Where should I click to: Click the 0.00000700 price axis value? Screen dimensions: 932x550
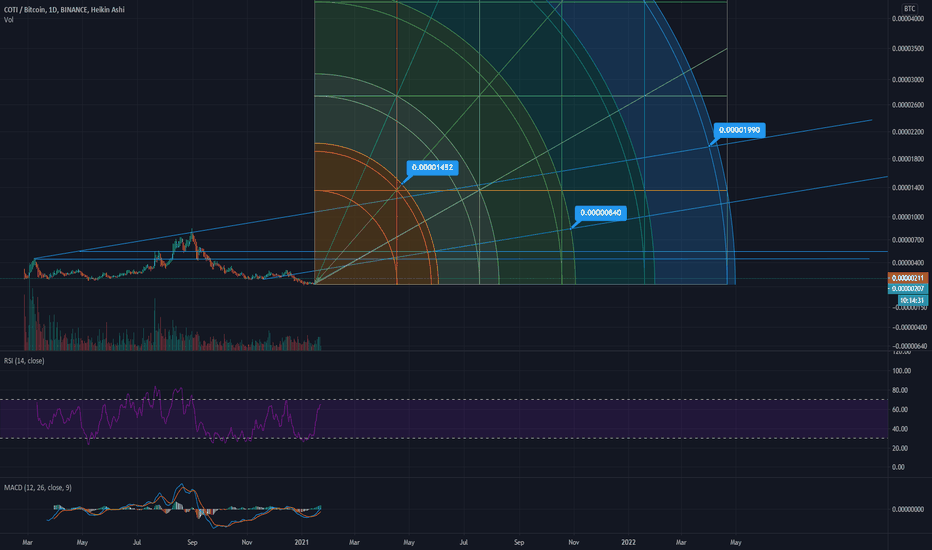click(x=908, y=240)
